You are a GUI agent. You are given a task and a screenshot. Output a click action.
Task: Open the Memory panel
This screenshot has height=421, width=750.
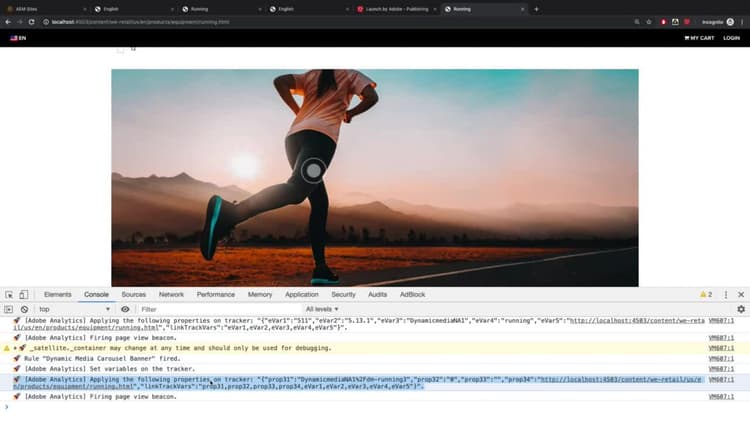pyautogui.click(x=260, y=295)
